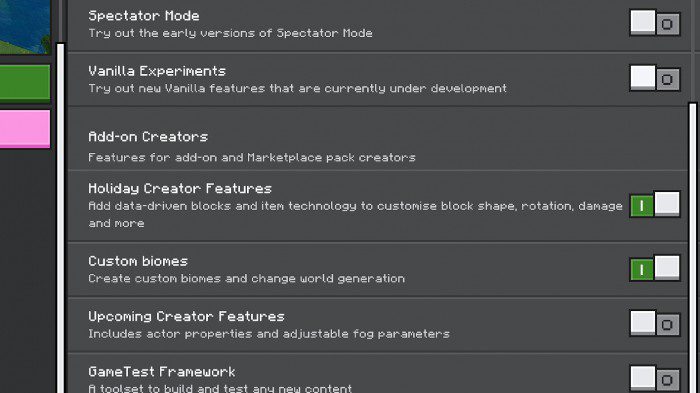Open the world preview thumbnail image
Viewport: 700px width, 393px height.
pos(25,26)
